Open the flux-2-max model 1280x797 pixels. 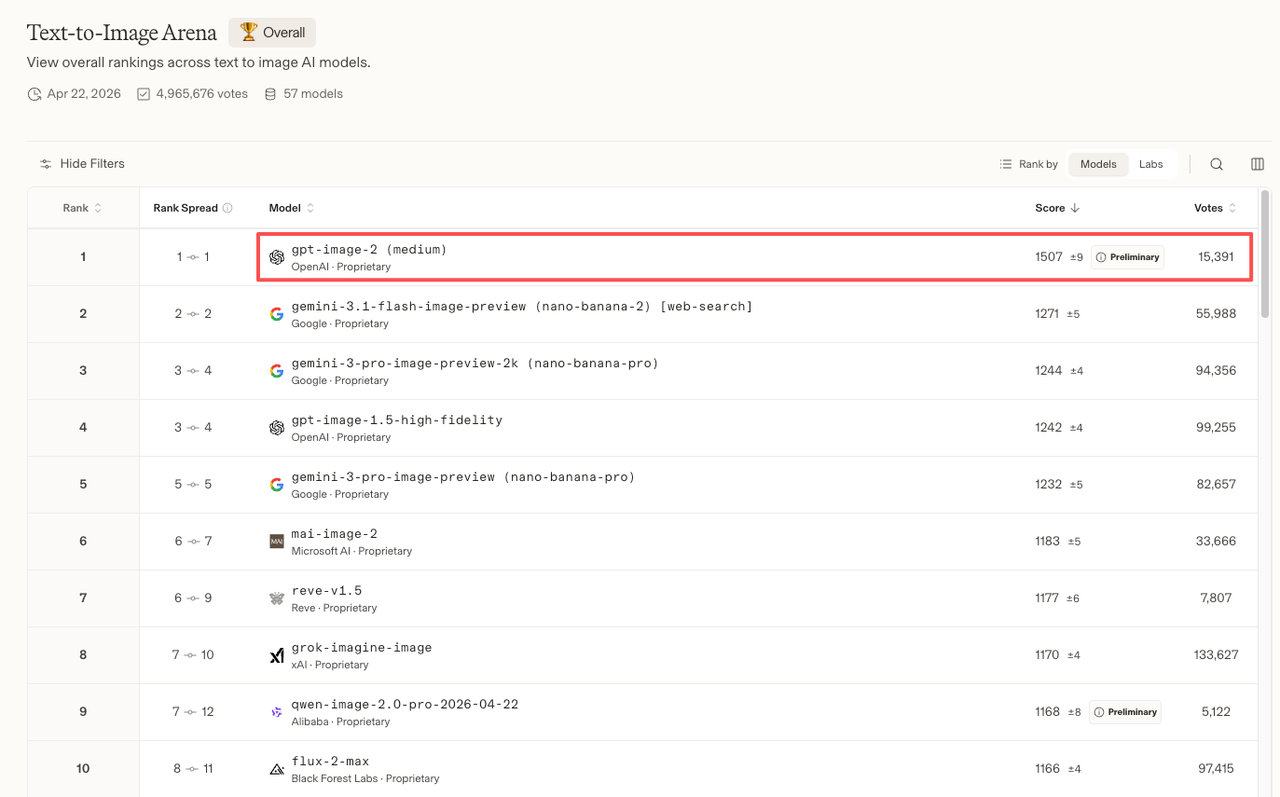click(x=330, y=762)
